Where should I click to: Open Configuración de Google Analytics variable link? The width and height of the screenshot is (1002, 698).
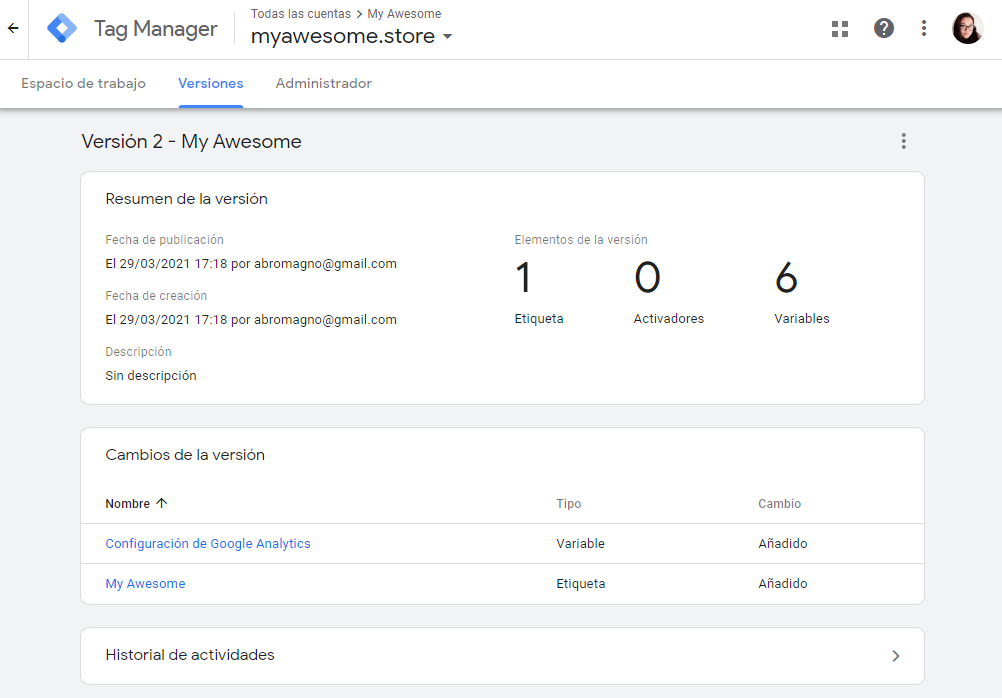point(208,543)
